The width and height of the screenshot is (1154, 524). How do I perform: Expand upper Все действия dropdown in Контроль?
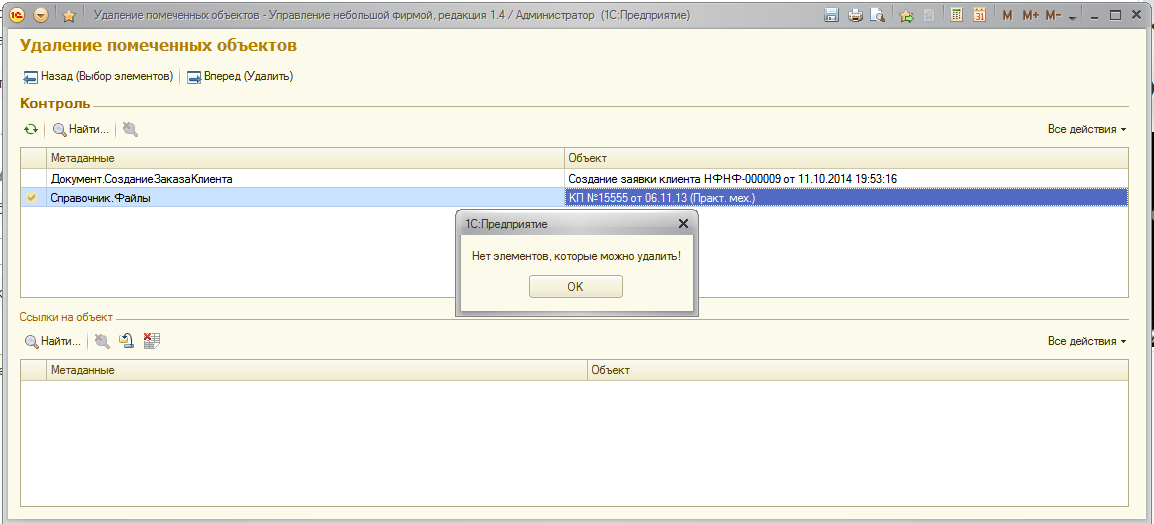[x=1086, y=130]
